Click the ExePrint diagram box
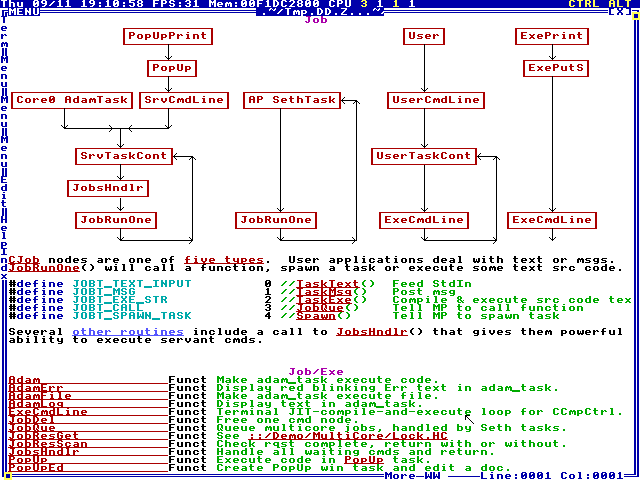The height and width of the screenshot is (480, 640). [552, 36]
